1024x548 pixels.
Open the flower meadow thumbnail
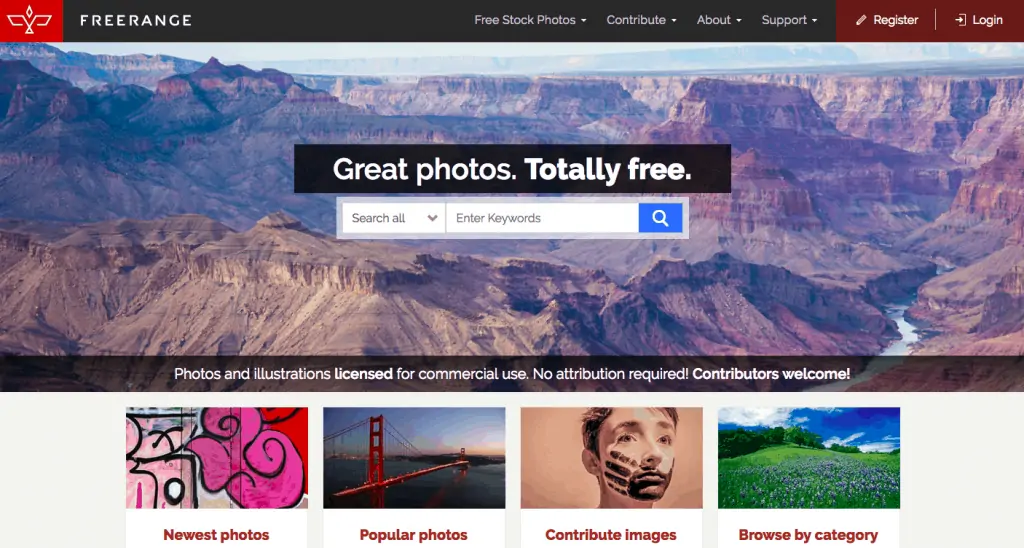[x=808, y=458]
